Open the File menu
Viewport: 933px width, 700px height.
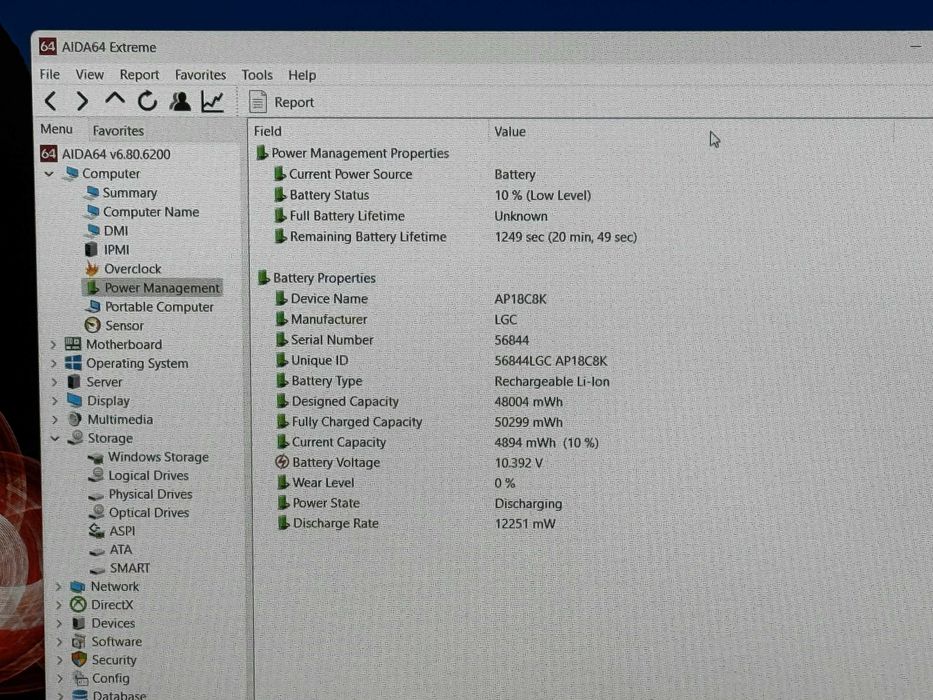pos(49,74)
